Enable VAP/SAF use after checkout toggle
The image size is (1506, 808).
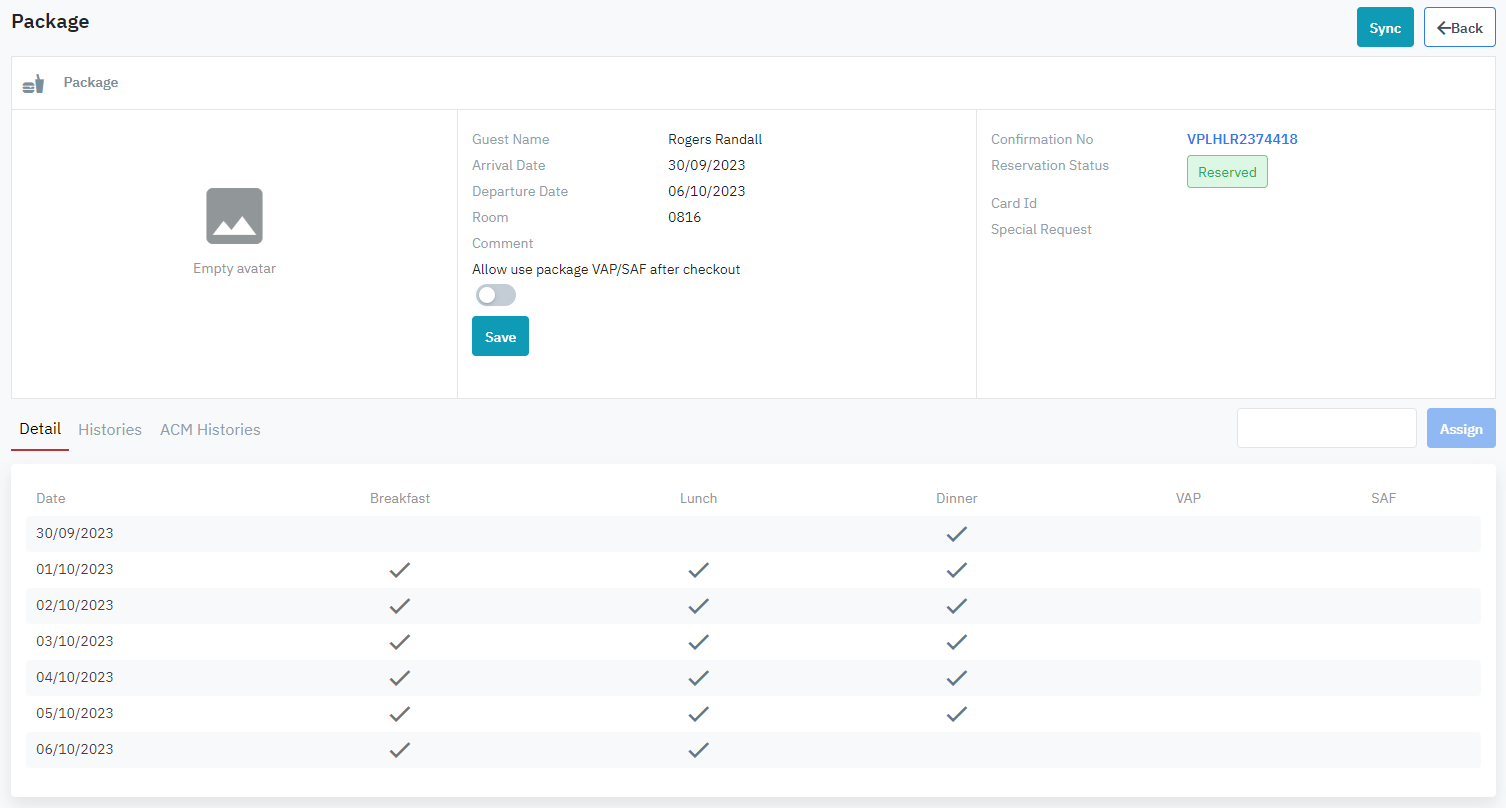click(x=496, y=295)
